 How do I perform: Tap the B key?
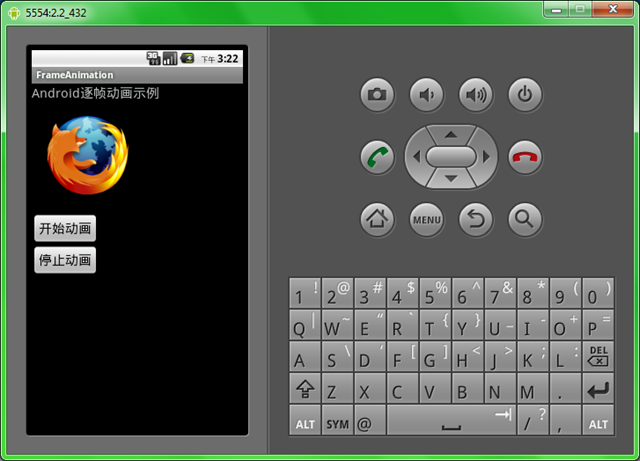(x=468, y=388)
